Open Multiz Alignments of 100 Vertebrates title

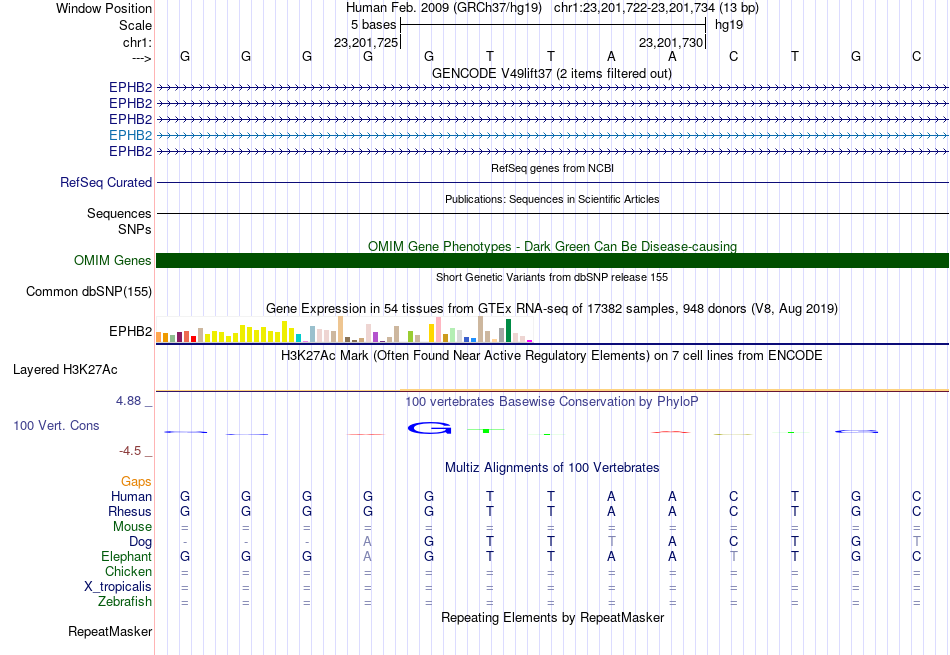(x=552, y=468)
